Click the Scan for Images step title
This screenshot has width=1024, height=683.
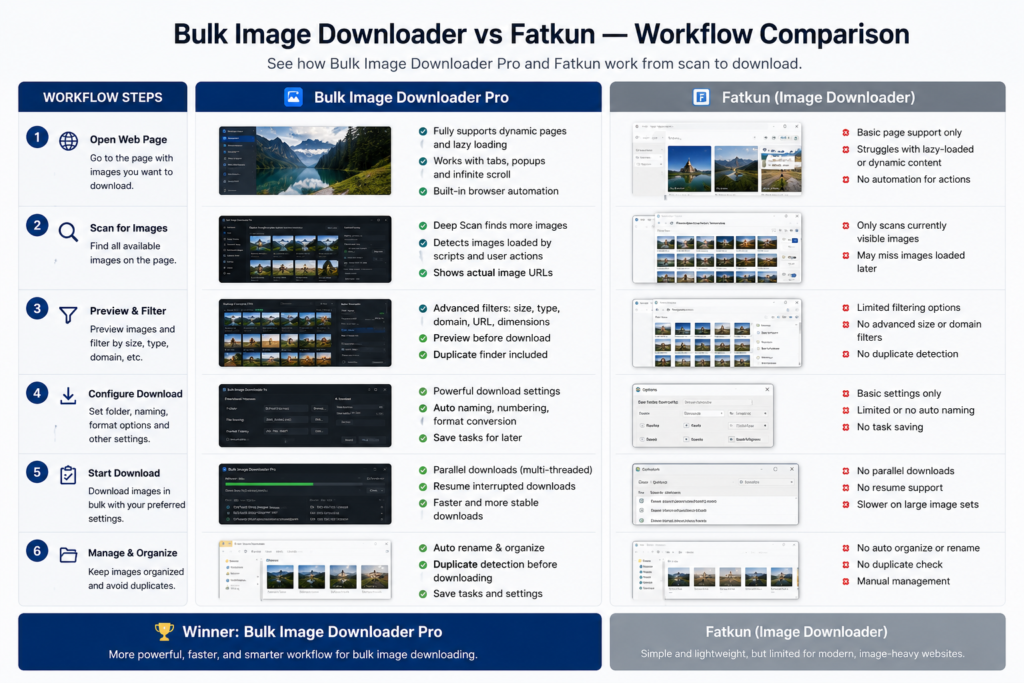click(x=129, y=228)
